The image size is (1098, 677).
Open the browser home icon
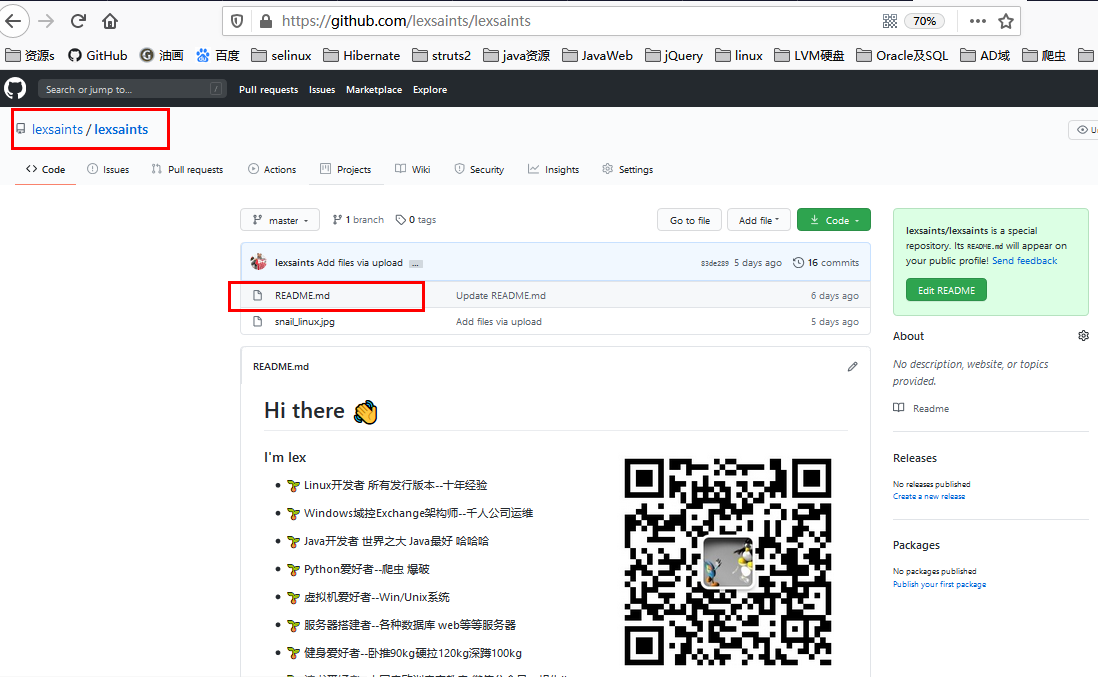[x=110, y=22]
